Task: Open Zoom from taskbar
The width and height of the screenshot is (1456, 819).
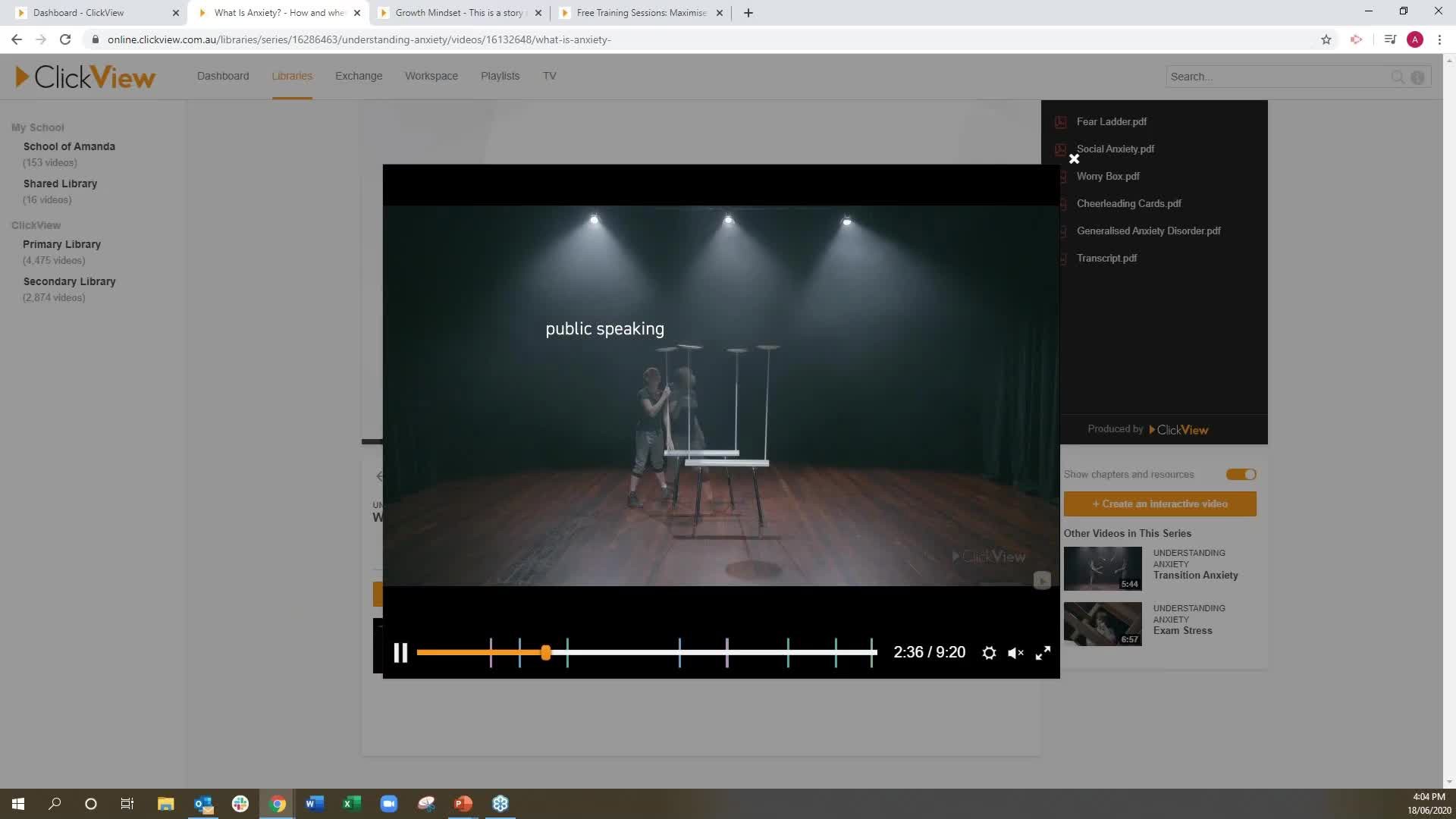Action: (389, 804)
